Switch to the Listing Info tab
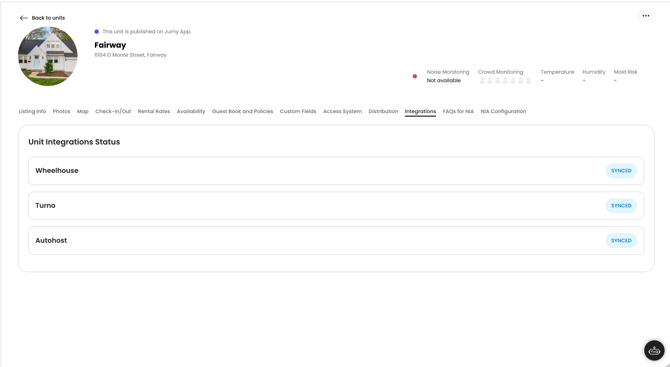 click(32, 112)
